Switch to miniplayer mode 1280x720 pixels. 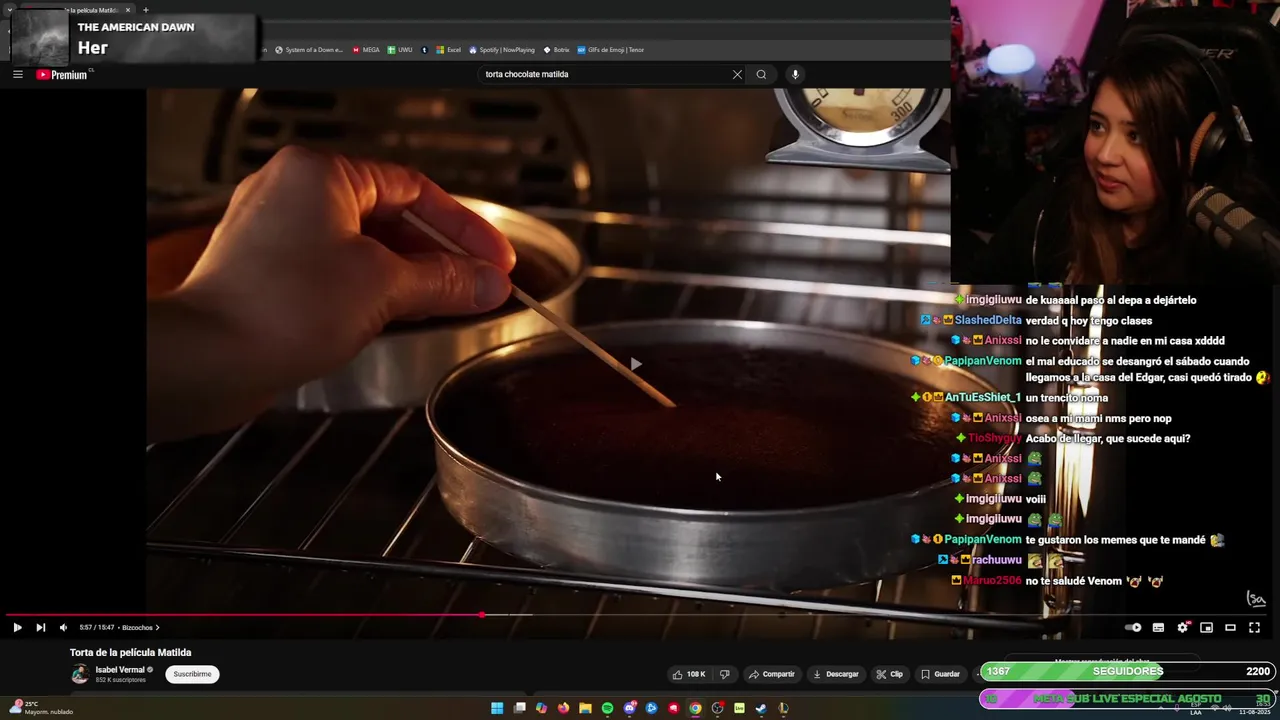(1206, 628)
